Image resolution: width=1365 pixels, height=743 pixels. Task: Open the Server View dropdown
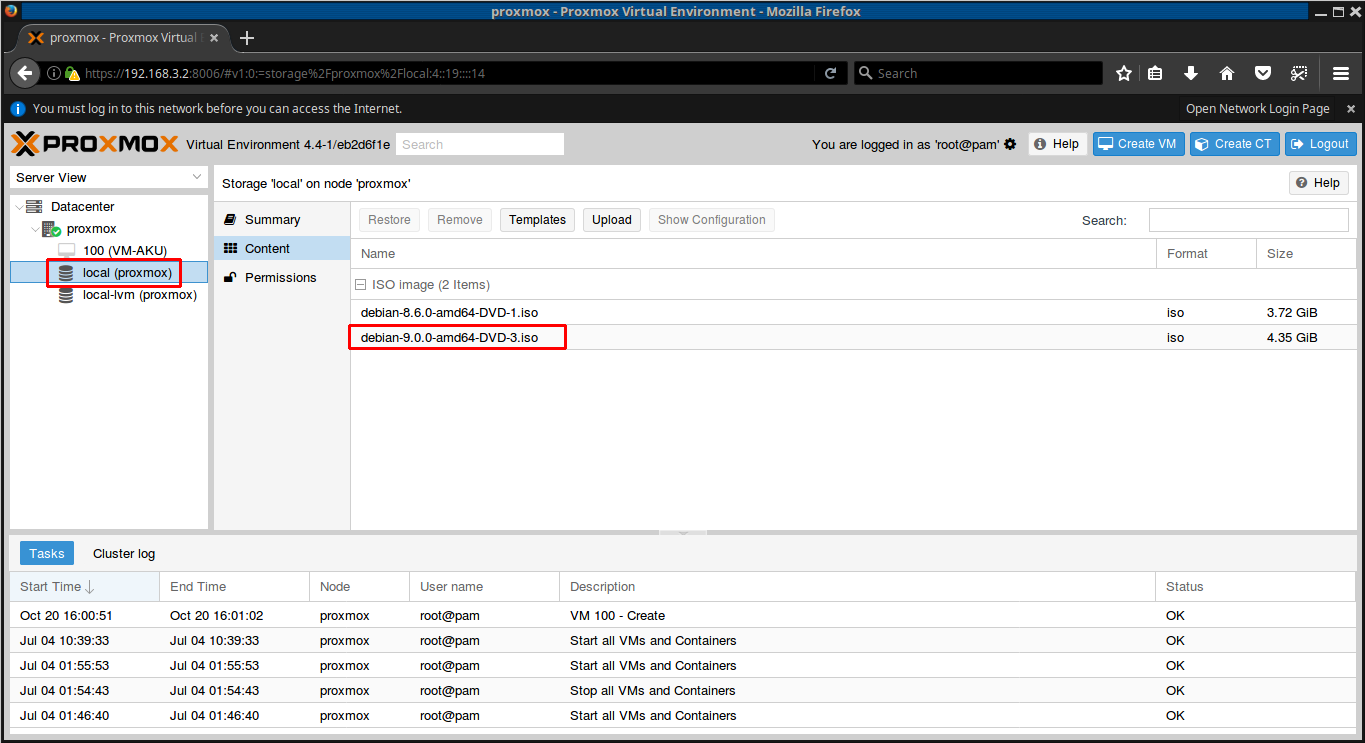(109, 177)
